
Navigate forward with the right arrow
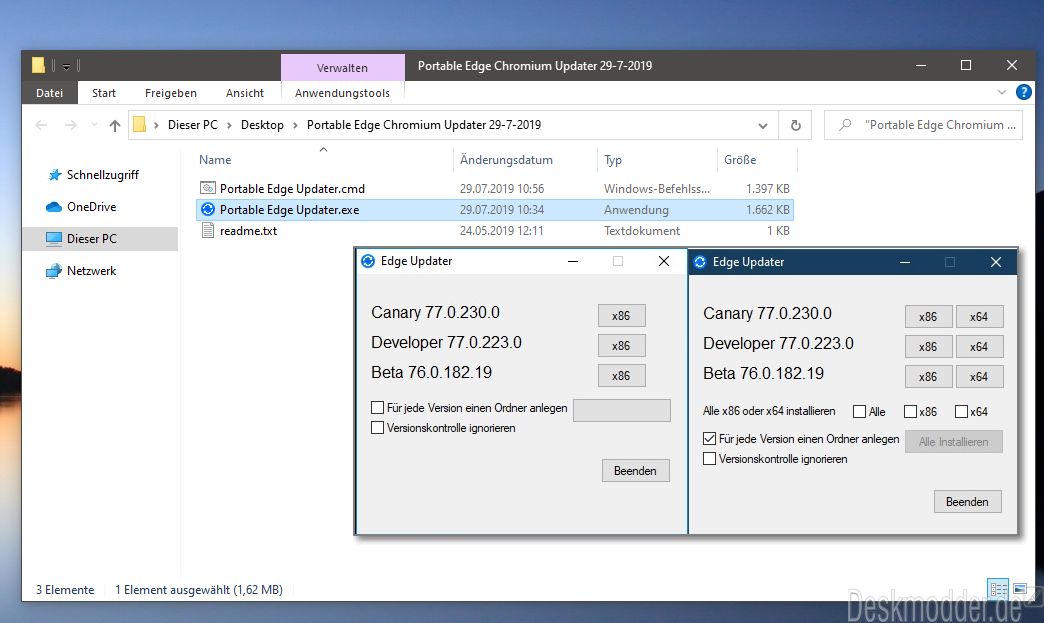(x=71, y=125)
